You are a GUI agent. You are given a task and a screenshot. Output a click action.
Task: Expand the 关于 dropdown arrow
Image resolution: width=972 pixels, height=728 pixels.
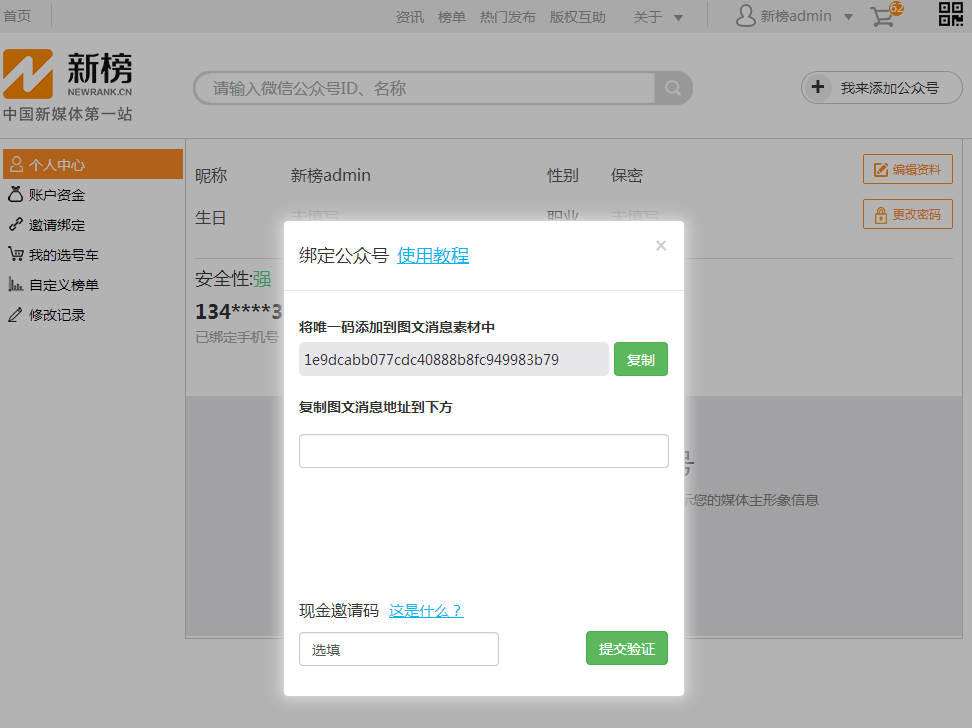pyautogui.click(x=678, y=17)
